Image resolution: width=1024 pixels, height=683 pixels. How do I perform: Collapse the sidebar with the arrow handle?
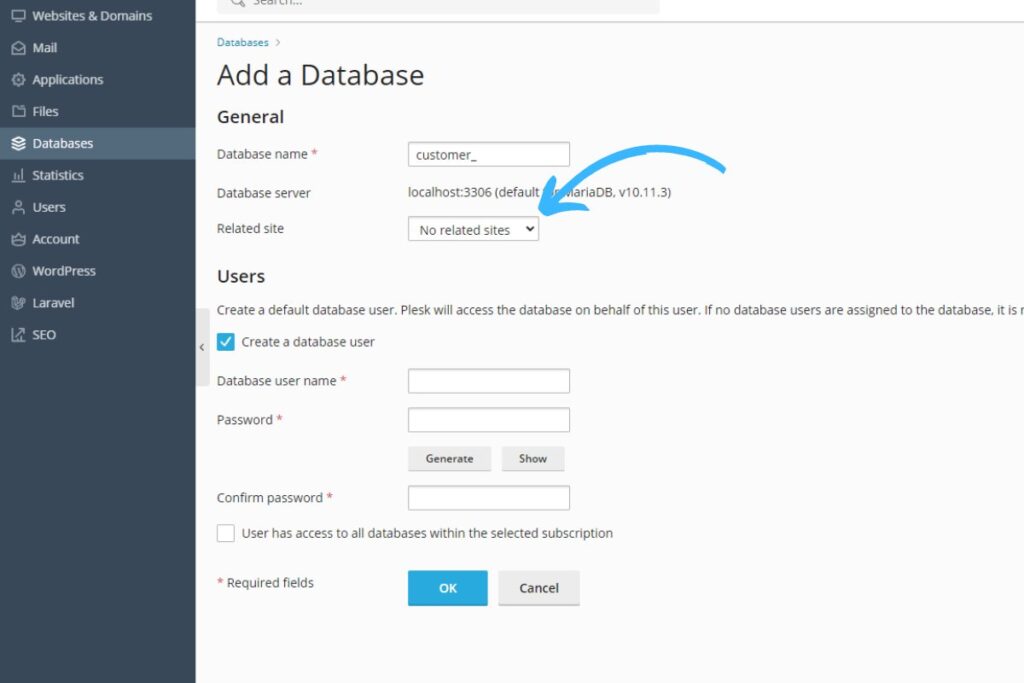coord(202,347)
